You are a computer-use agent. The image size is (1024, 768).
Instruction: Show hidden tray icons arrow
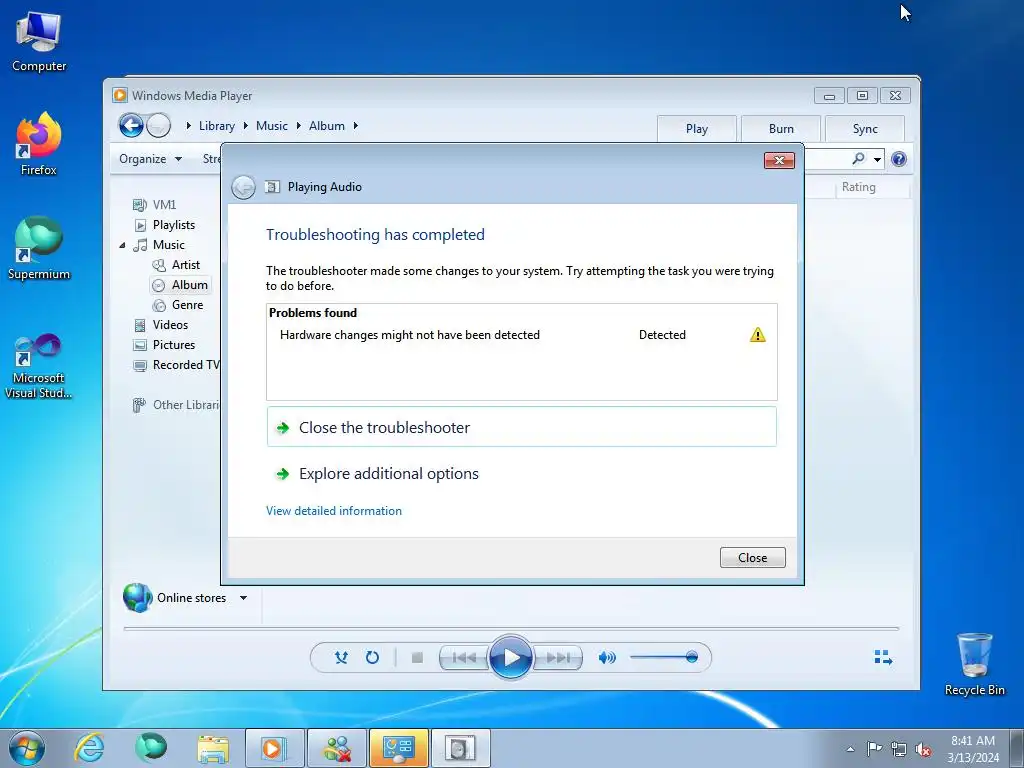pos(850,749)
